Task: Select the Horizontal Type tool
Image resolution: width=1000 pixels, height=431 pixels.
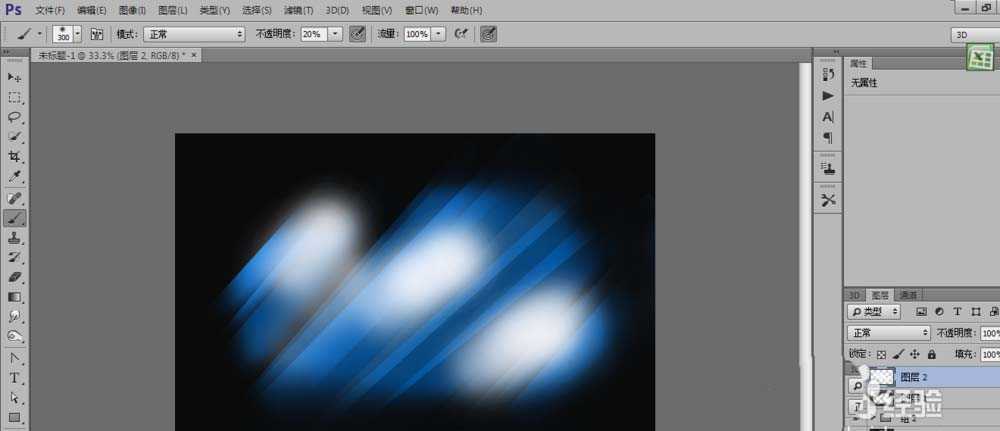Action: 15,378
